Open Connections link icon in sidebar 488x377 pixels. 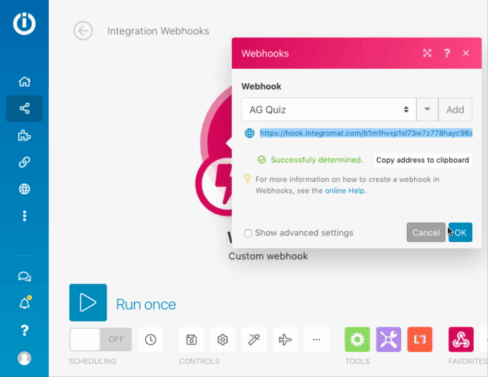click(24, 162)
